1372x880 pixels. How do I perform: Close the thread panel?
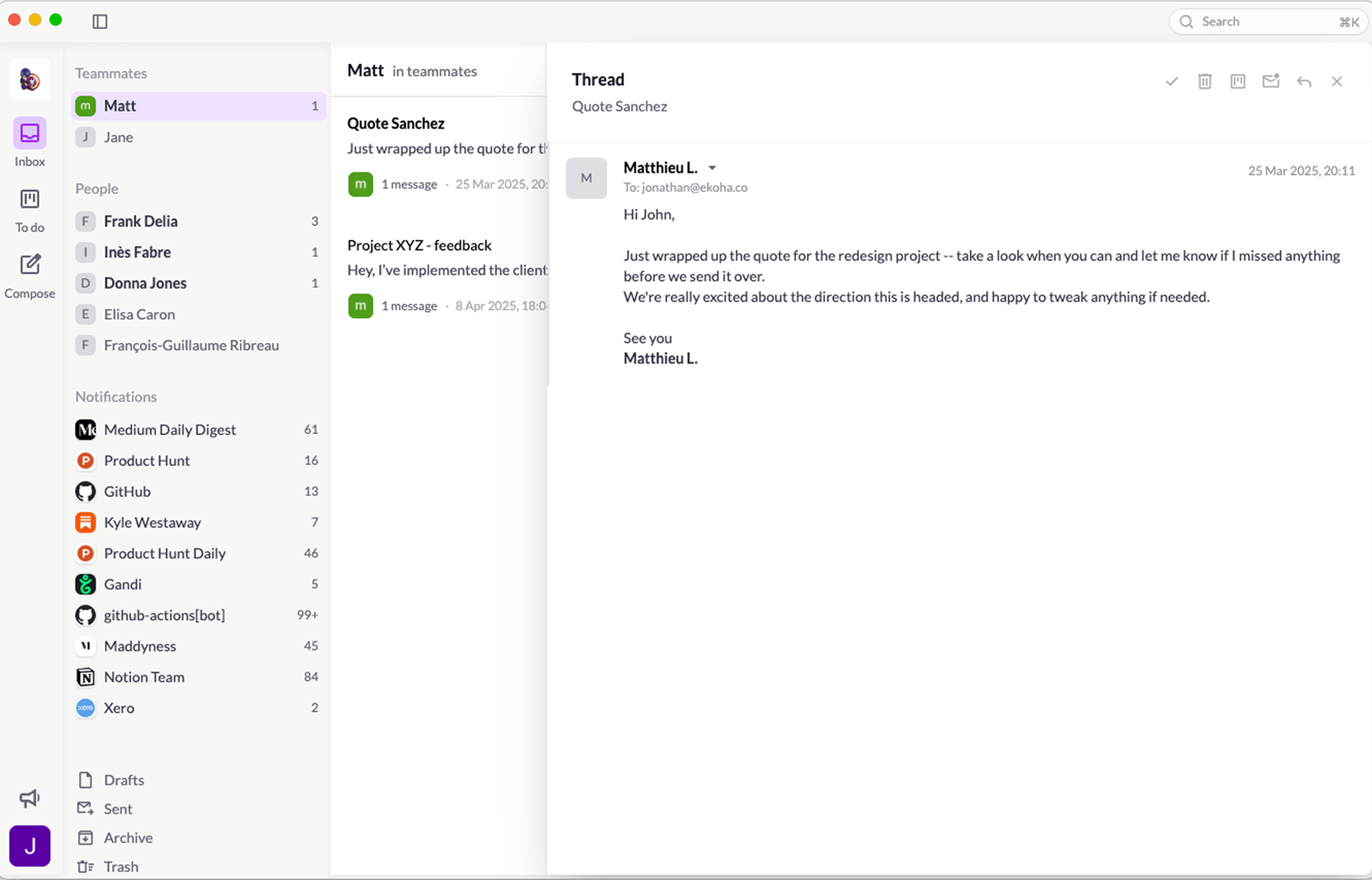[1336, 81]
